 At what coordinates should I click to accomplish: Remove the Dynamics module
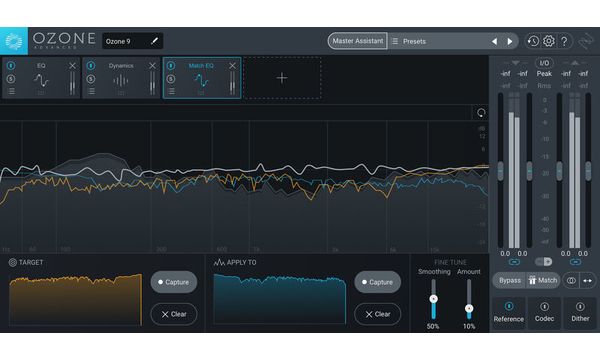pyautogui.click(x=152, y=66)
